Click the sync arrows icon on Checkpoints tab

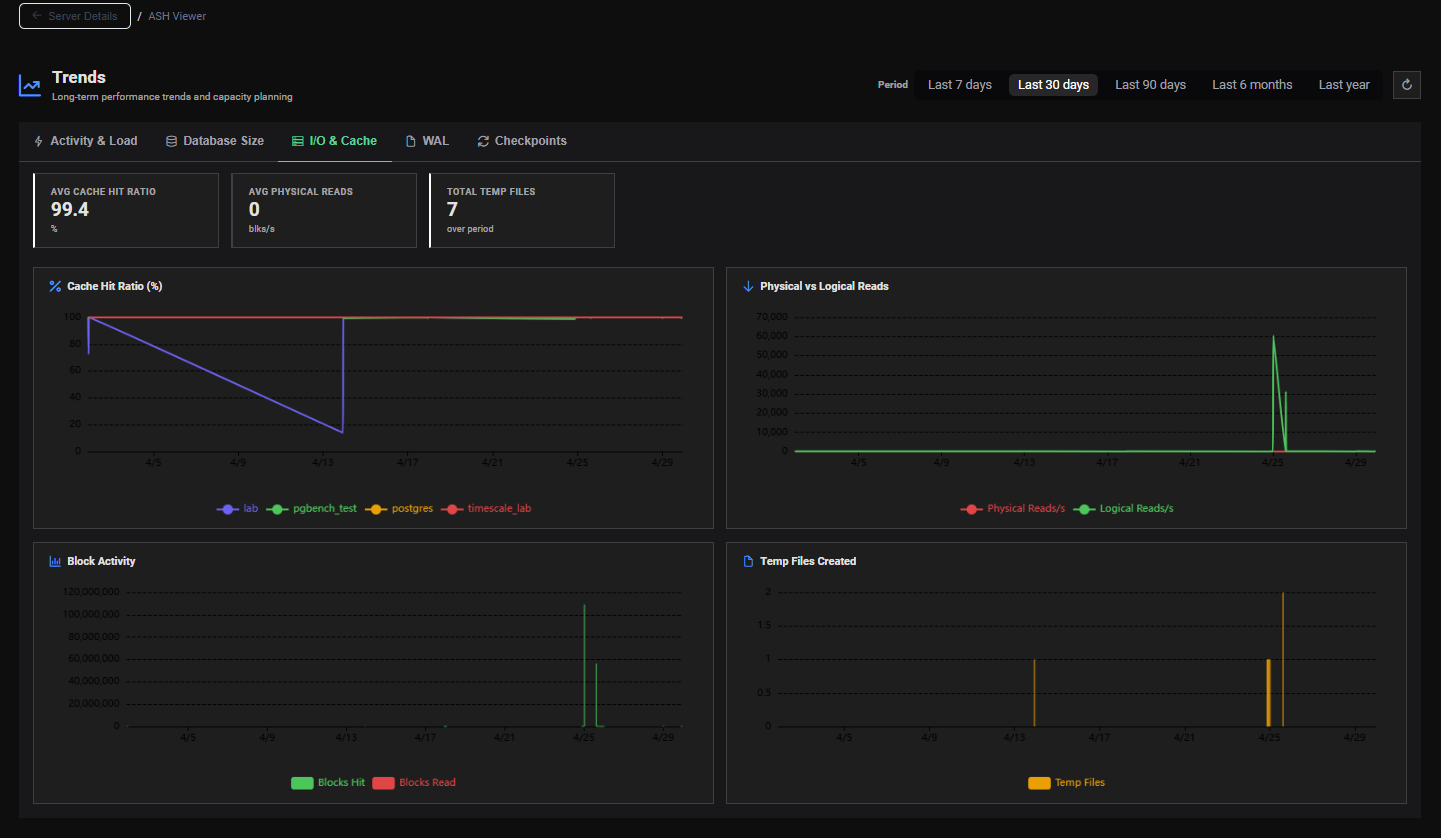483,141
